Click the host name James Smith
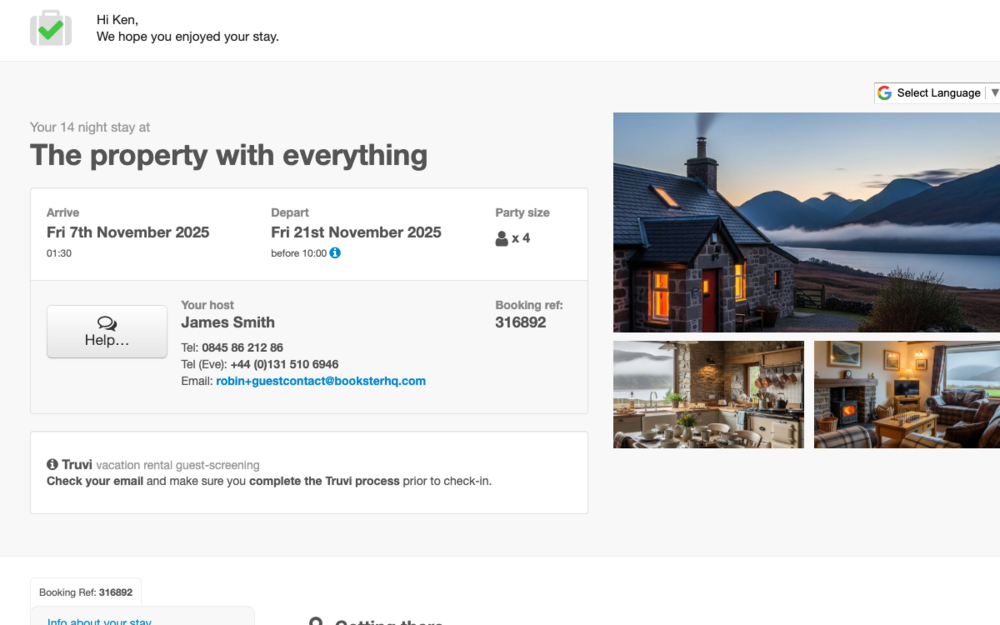The image size is (1000, 625). [x=228, y=322]
